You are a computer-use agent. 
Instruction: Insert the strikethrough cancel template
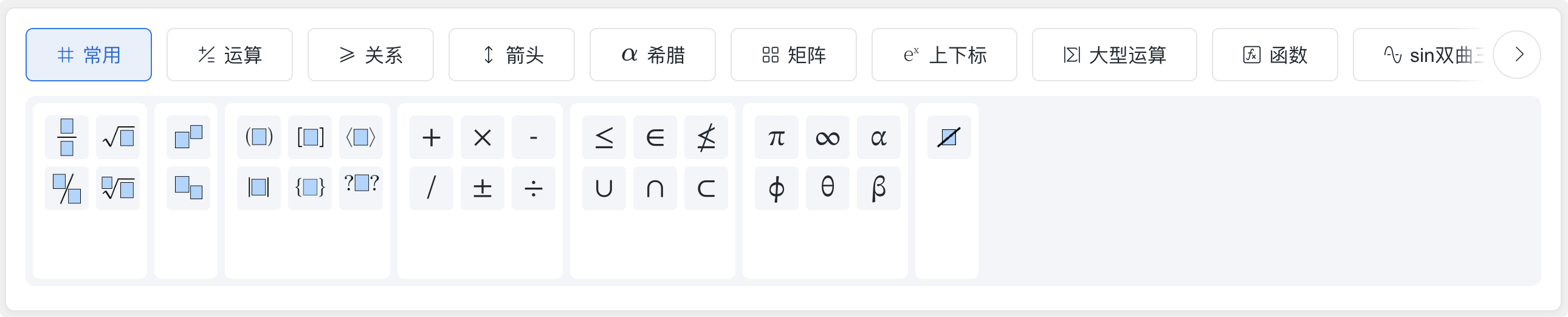pos(949,137)
